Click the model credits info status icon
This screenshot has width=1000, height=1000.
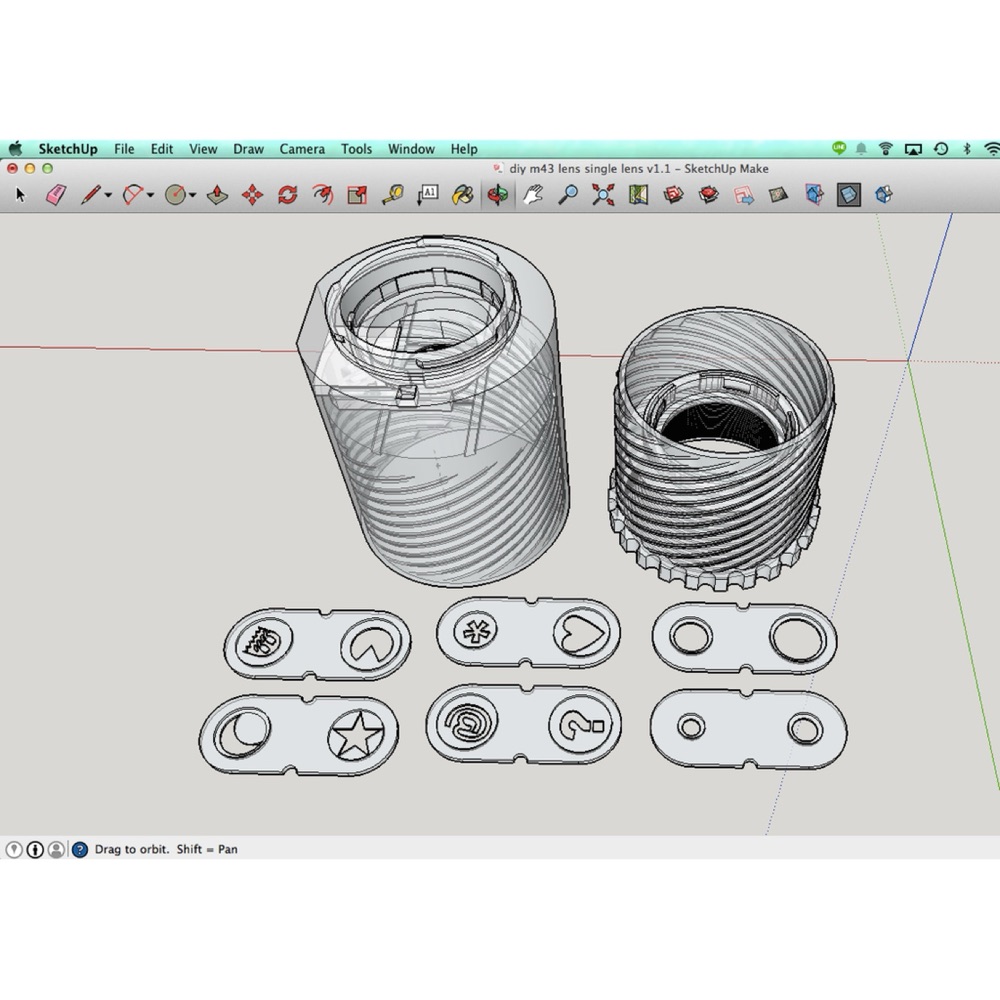click(35, 849)
